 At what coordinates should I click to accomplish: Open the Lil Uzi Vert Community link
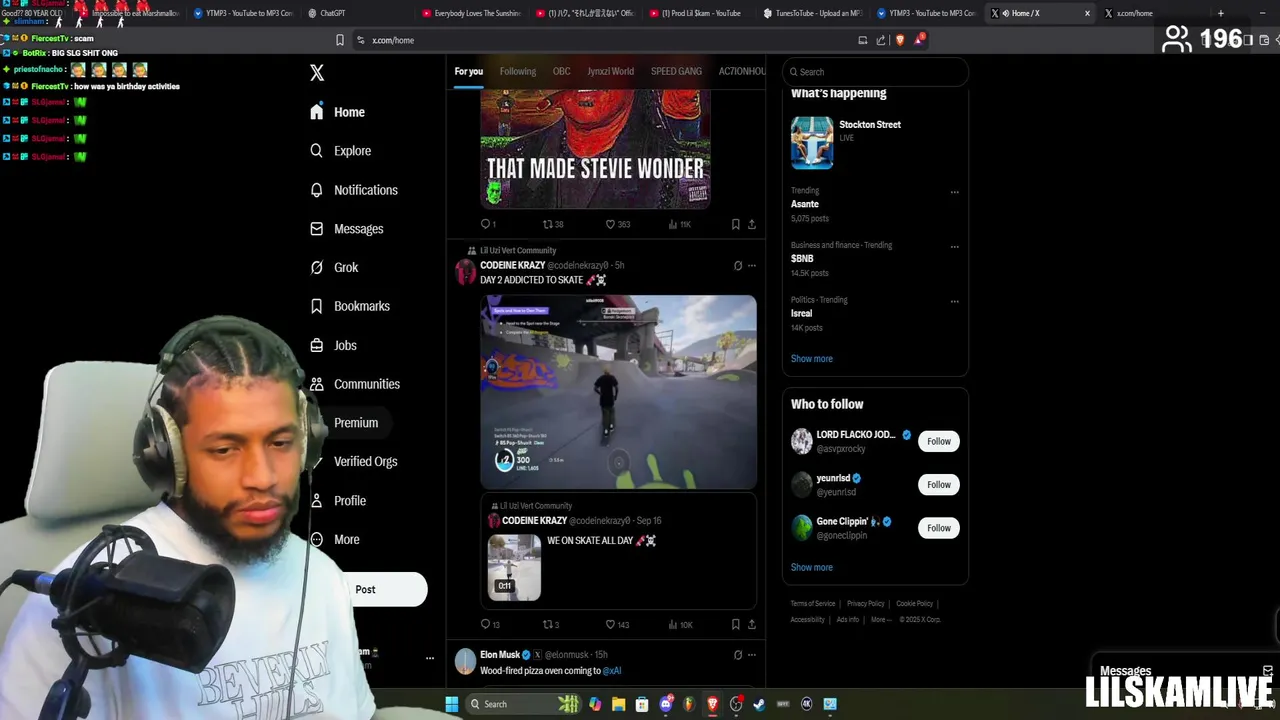(518, 250)
